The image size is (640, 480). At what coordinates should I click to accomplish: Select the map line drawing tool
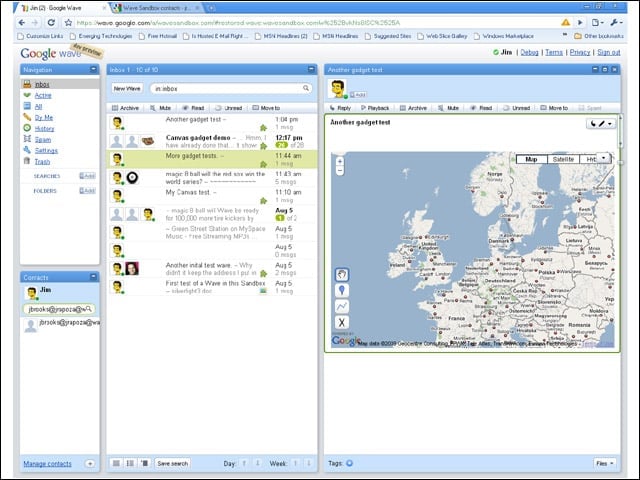(x=342, y=306)
